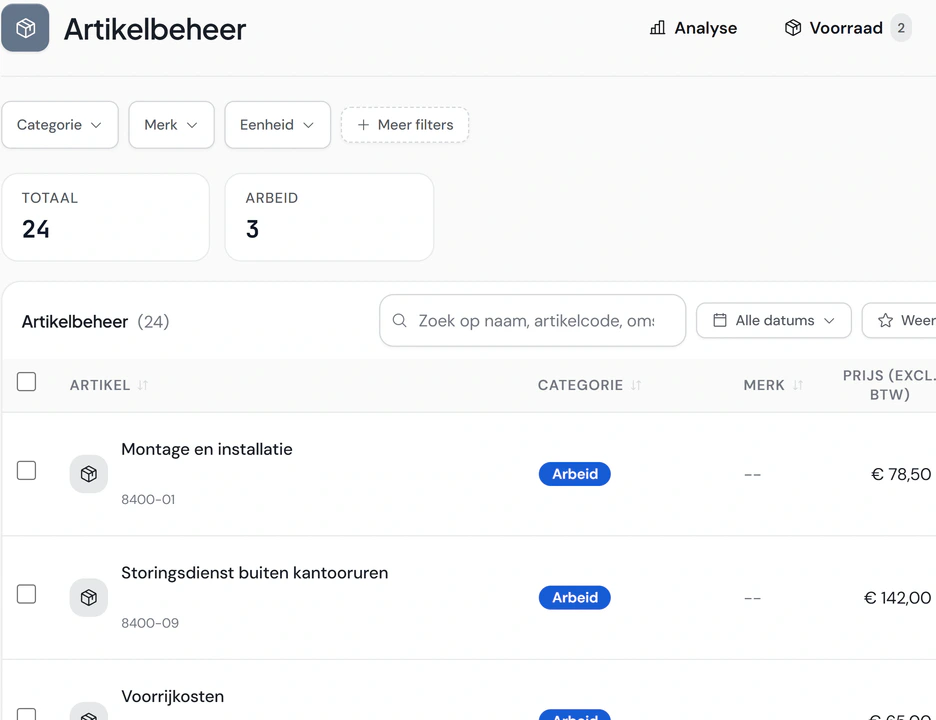
Task: Open the Eenheid filter dropdown
Action: 278,125
